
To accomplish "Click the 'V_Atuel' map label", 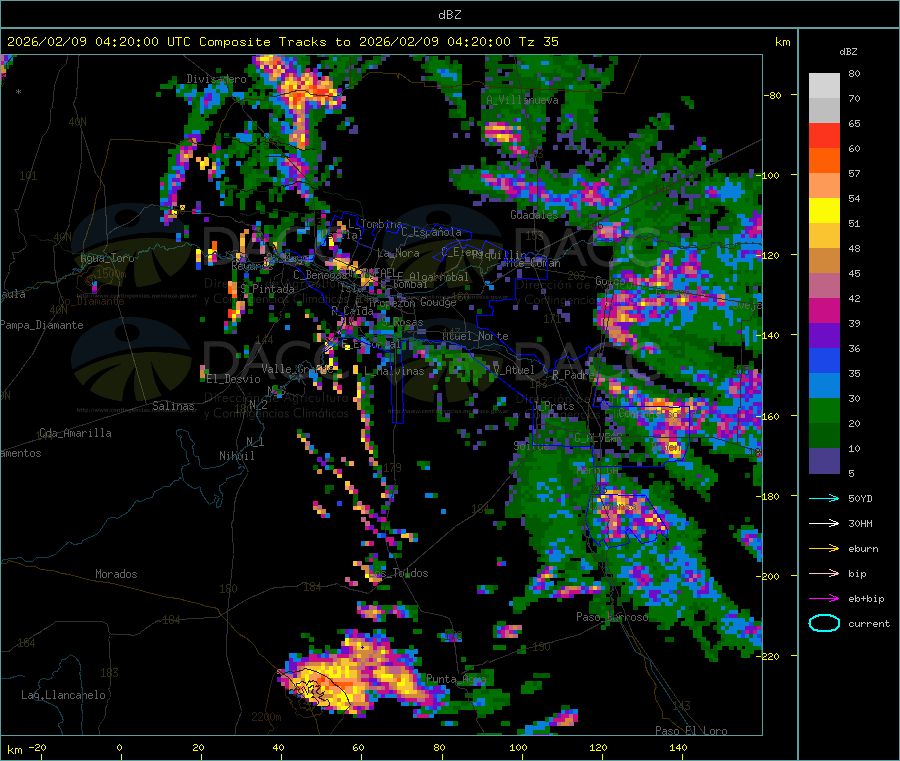I will [514, 370].
